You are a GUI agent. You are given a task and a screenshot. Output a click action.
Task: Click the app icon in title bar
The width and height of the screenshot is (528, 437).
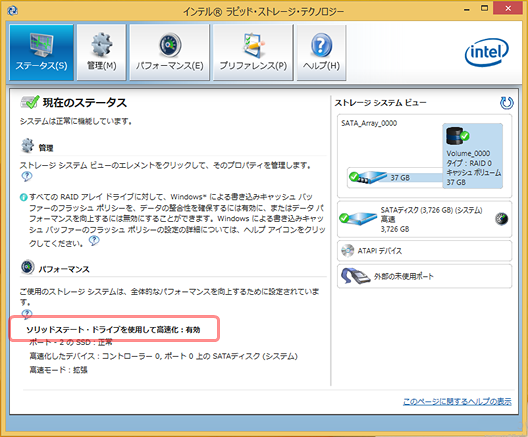coord(12,10)
